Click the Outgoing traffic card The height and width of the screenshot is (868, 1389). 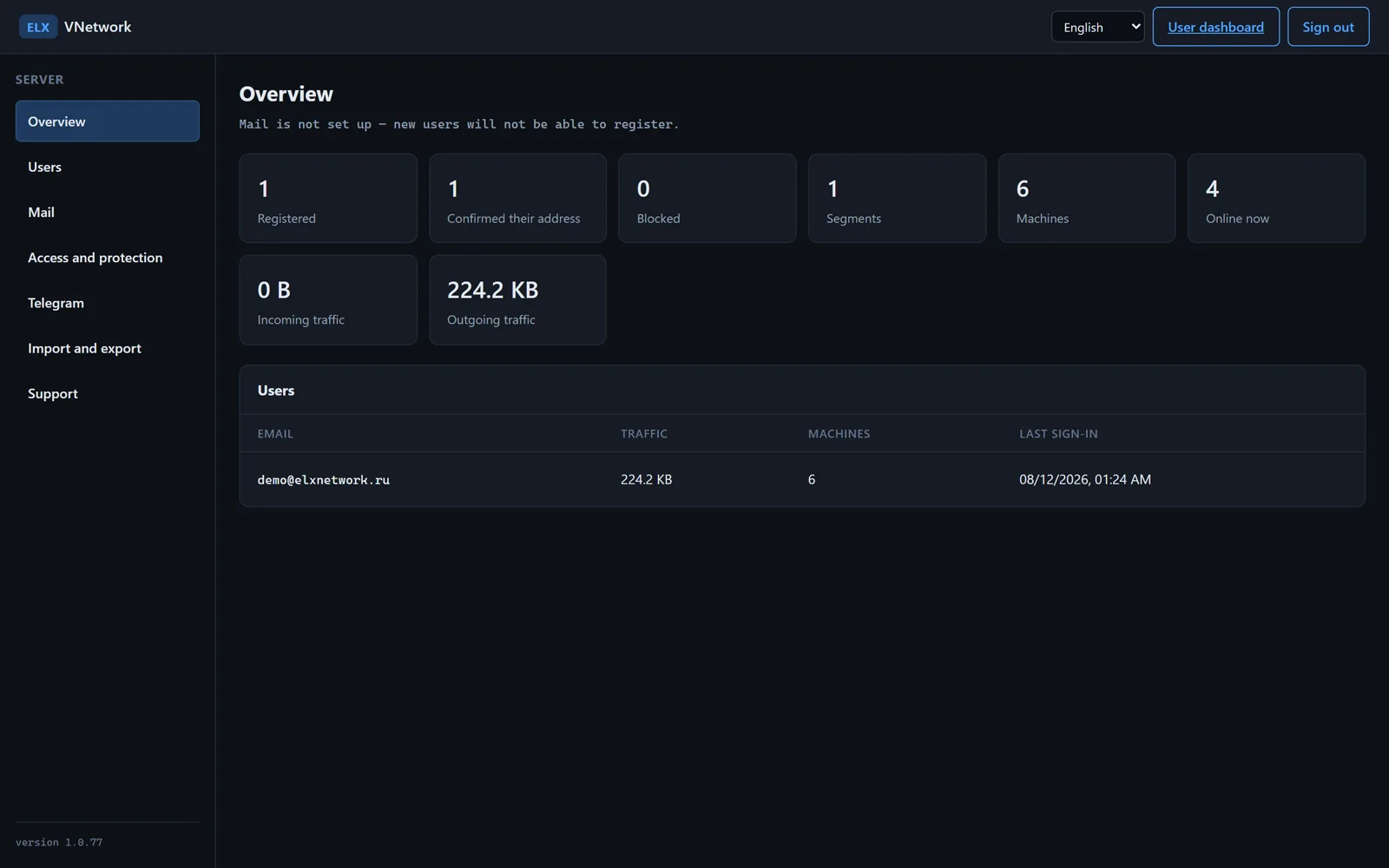tap(517, 300)
